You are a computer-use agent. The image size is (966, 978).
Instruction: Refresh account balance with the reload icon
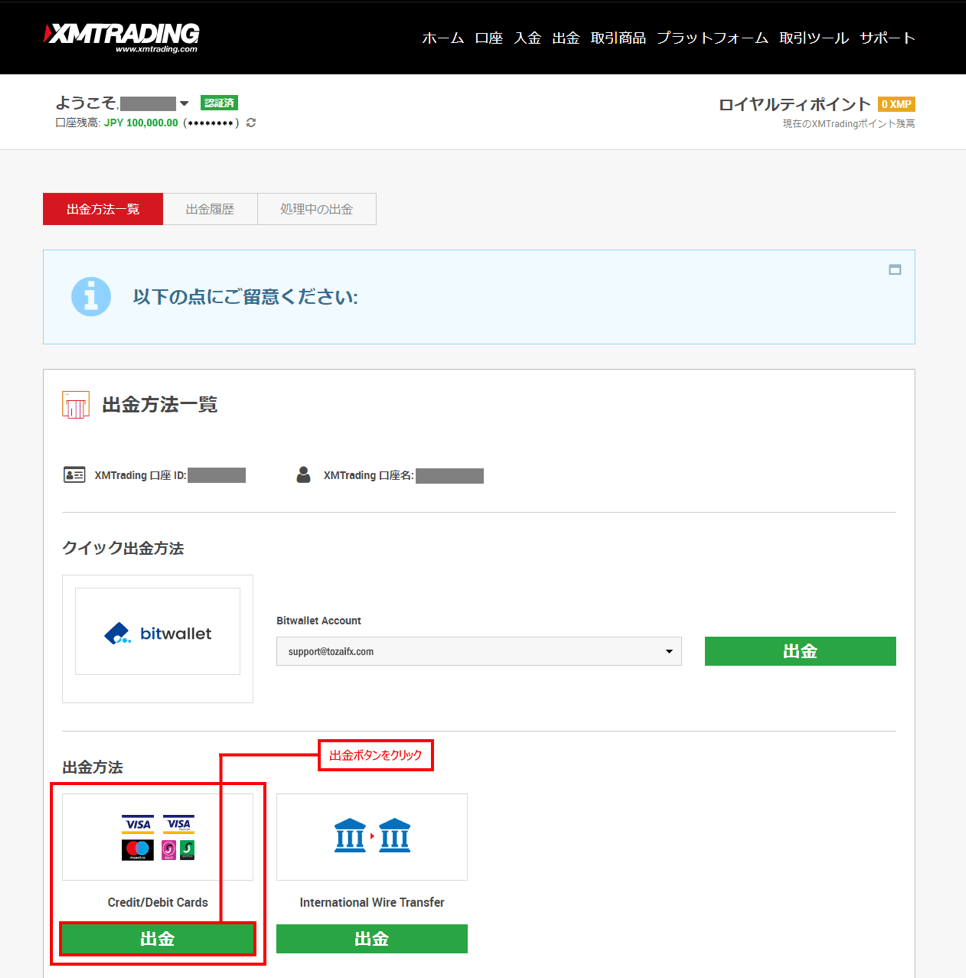tap(251, 123)
